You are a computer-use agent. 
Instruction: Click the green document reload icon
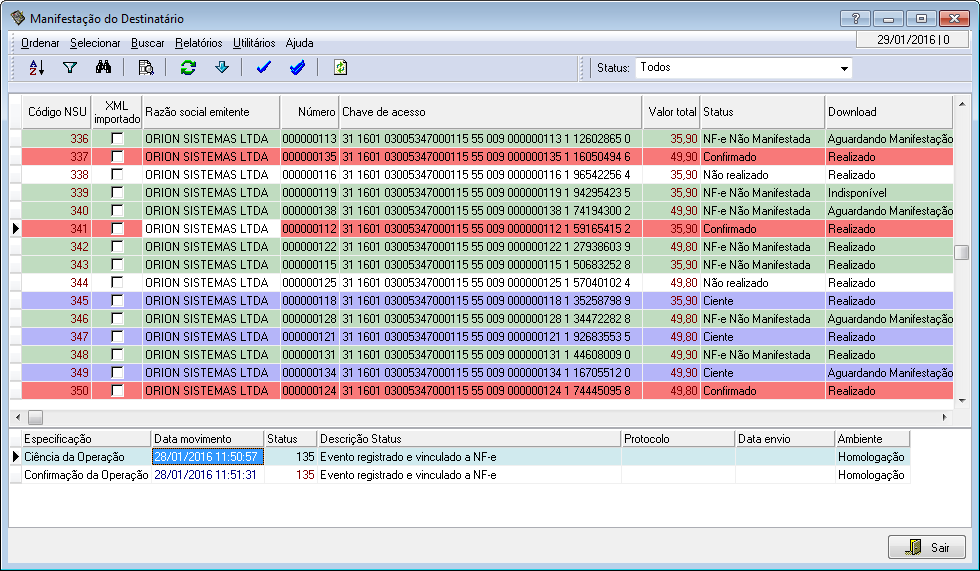pyautogui.click(x=340, y=68)
